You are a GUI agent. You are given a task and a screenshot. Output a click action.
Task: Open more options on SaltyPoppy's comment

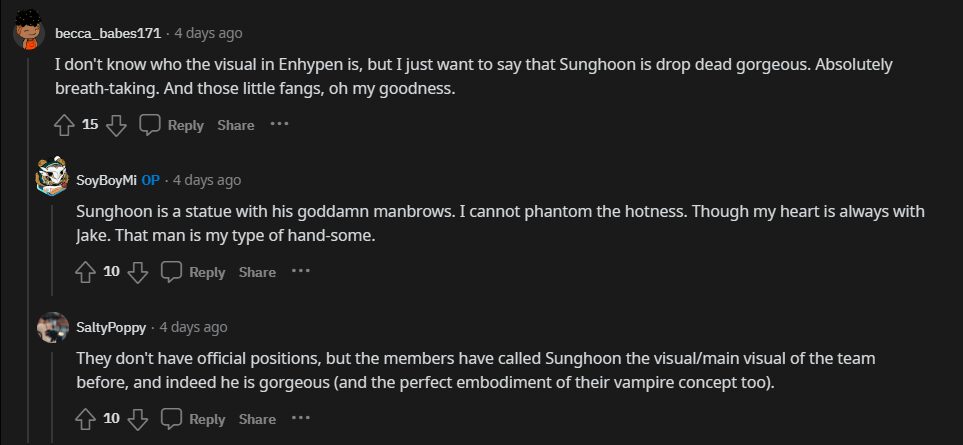coord(301,419)
